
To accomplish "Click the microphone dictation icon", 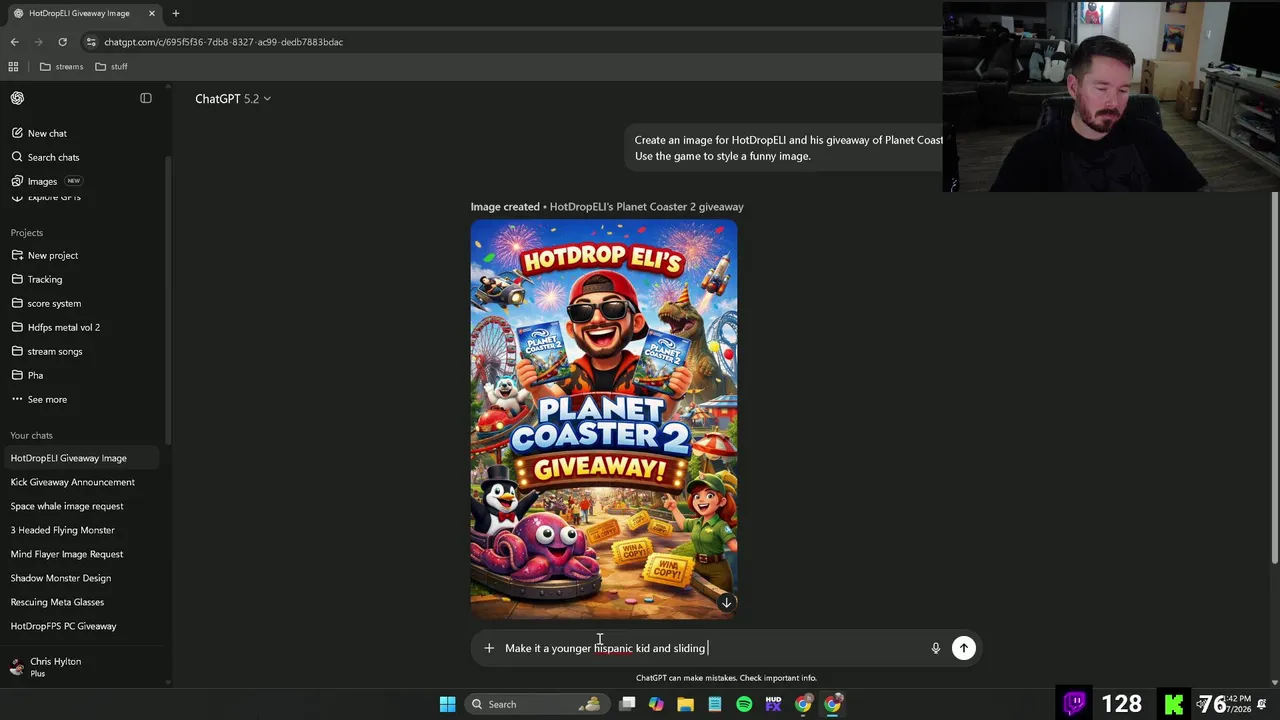I will point(936,648).
